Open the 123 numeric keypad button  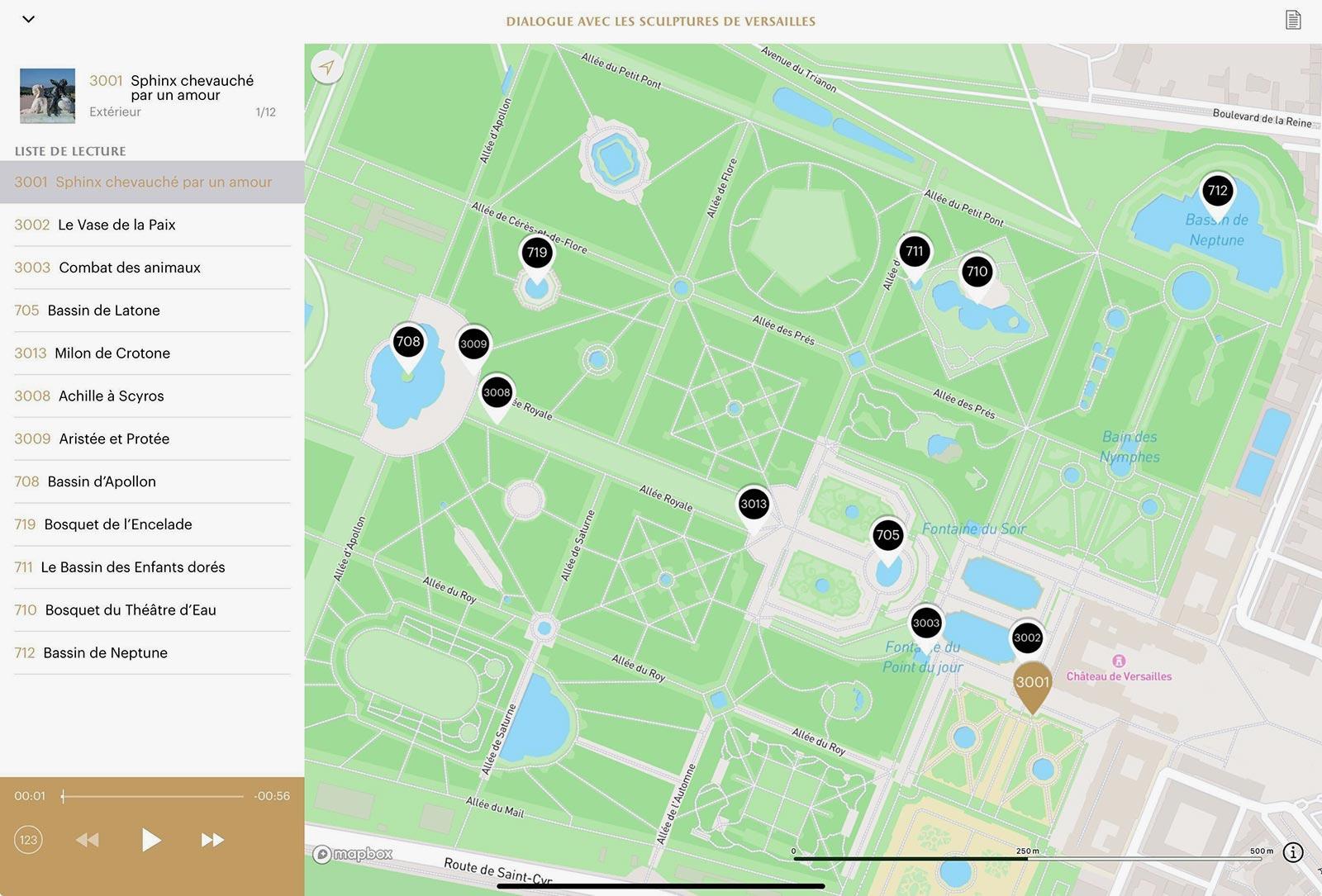[x=28, y=840]
